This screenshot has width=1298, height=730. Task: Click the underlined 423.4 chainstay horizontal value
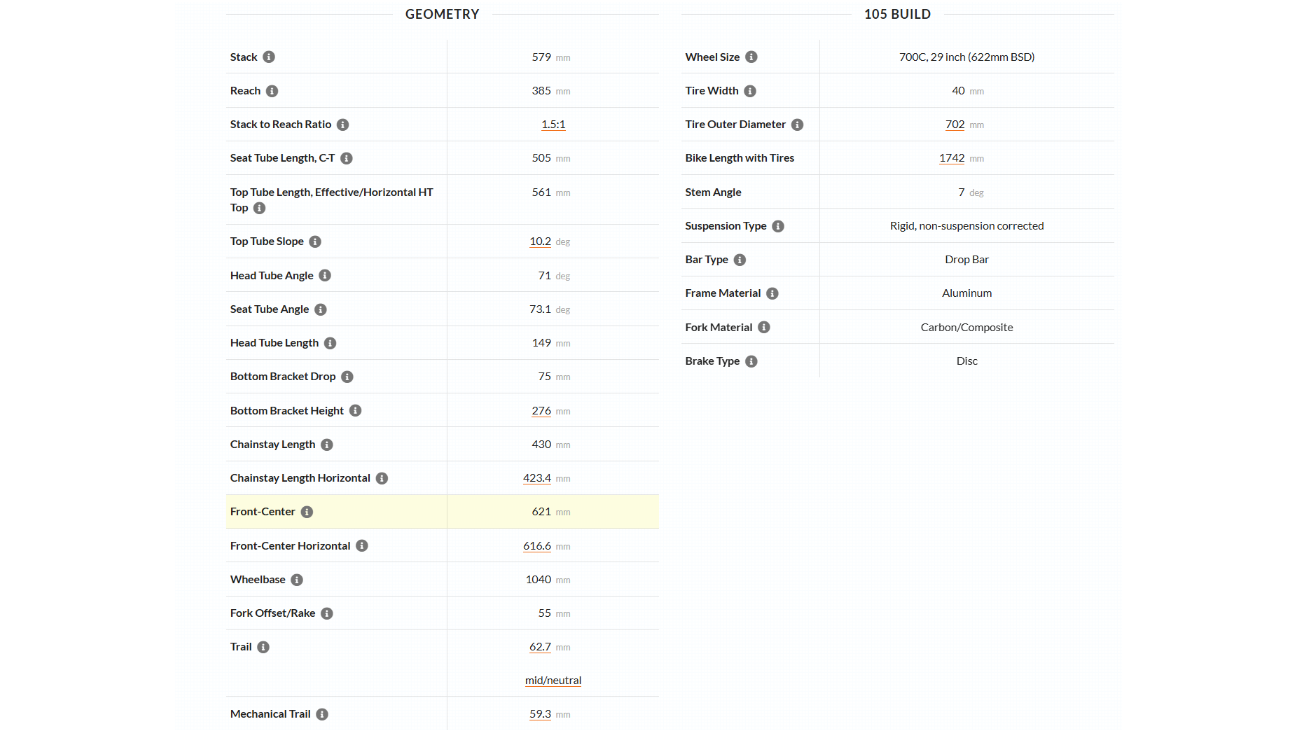(537, 478)
